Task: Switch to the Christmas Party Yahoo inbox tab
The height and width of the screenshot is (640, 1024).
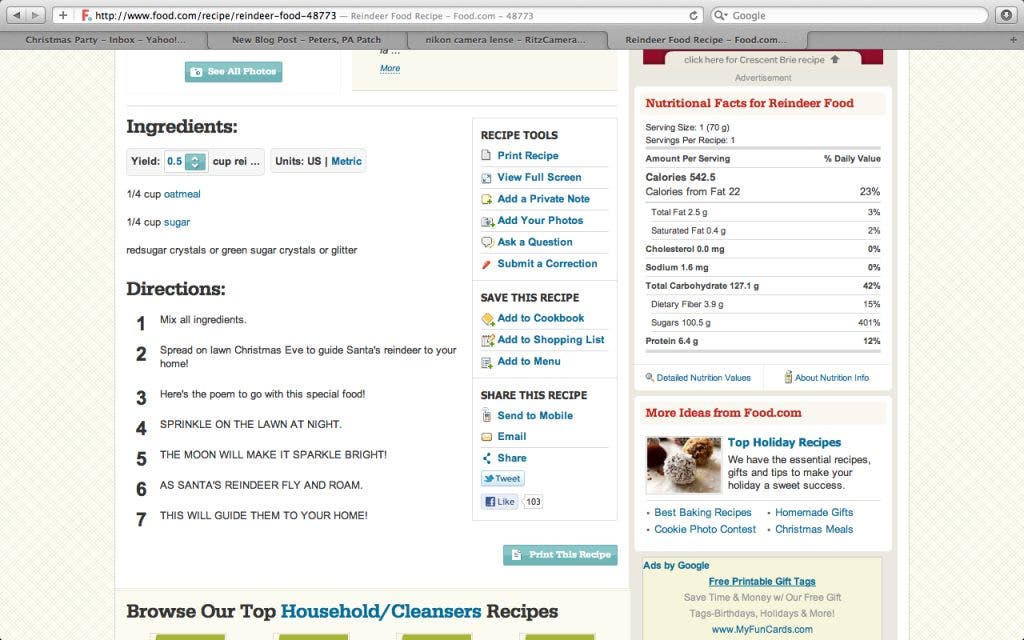Action: [104, 40]
